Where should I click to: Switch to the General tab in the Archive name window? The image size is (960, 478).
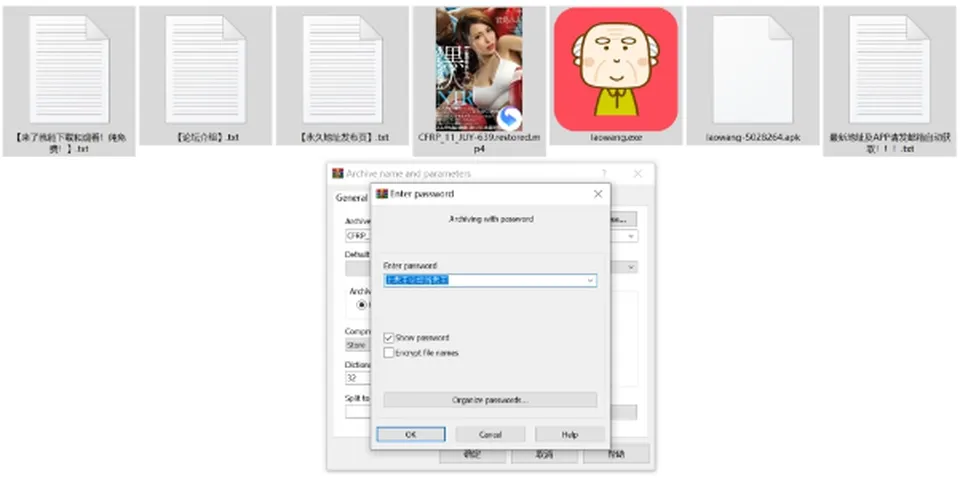[351, 198]
